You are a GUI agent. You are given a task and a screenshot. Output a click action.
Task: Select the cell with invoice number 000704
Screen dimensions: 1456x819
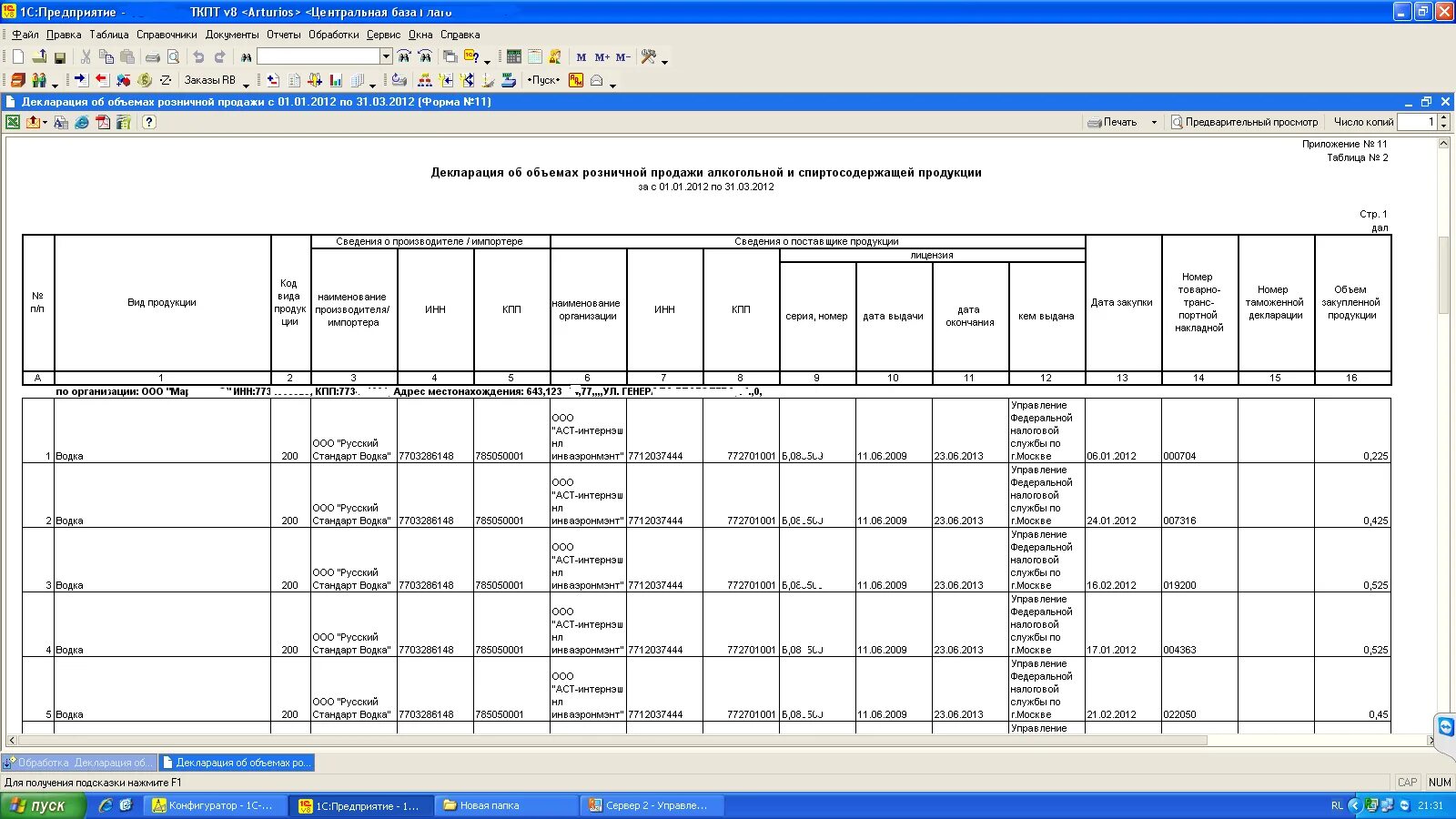pos(1199,430)
